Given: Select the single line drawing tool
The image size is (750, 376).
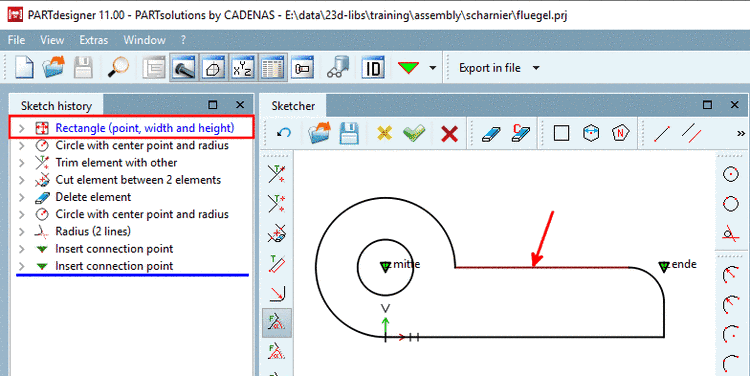Looking at the screenshot, I should coord(662,134).
